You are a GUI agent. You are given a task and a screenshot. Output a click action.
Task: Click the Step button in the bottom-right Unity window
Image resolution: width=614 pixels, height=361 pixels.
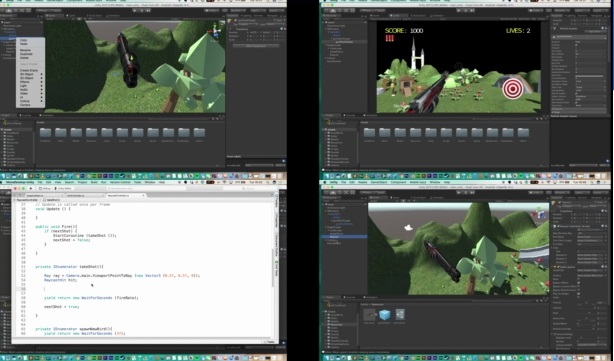[x=472, y=192]
